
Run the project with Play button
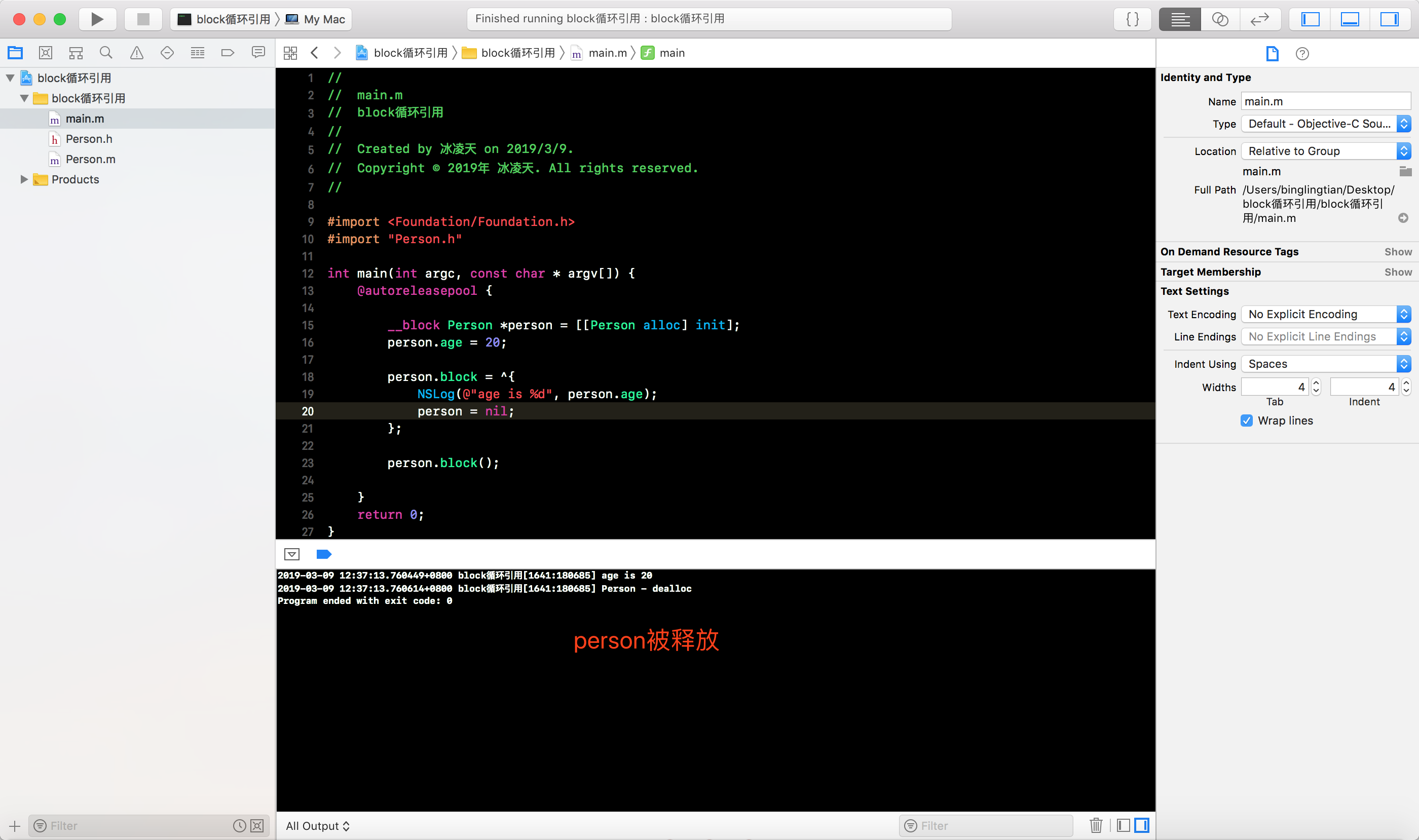click(97, 19)
